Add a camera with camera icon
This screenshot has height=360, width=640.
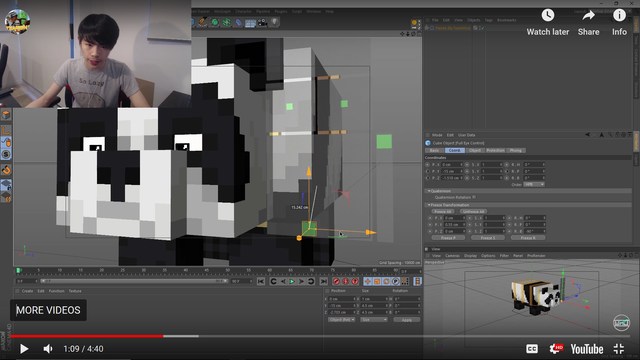262,22
